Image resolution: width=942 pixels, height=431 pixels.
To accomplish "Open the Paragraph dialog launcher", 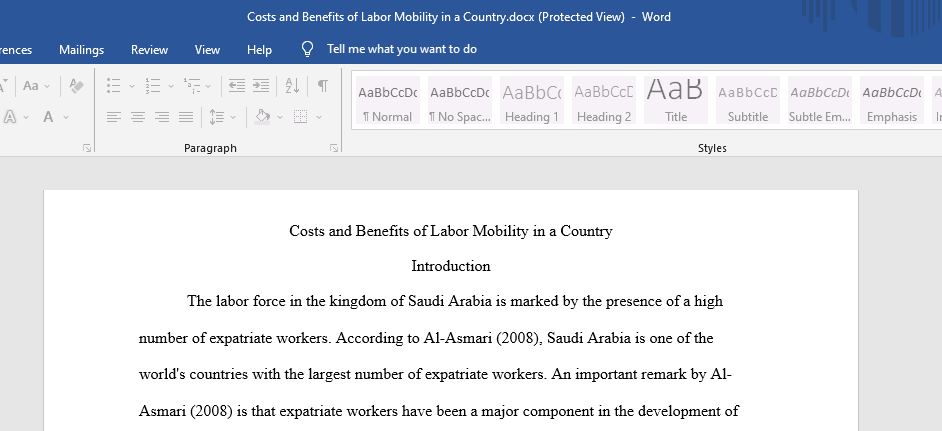I will tap(334, 148).
